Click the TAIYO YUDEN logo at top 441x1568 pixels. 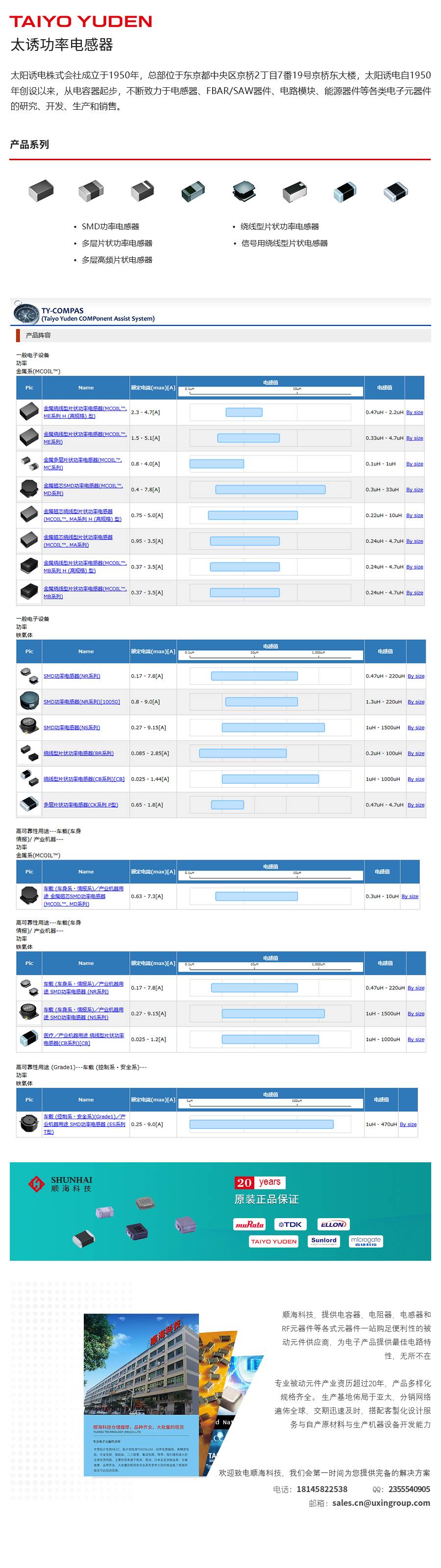(x=80, y=22)
